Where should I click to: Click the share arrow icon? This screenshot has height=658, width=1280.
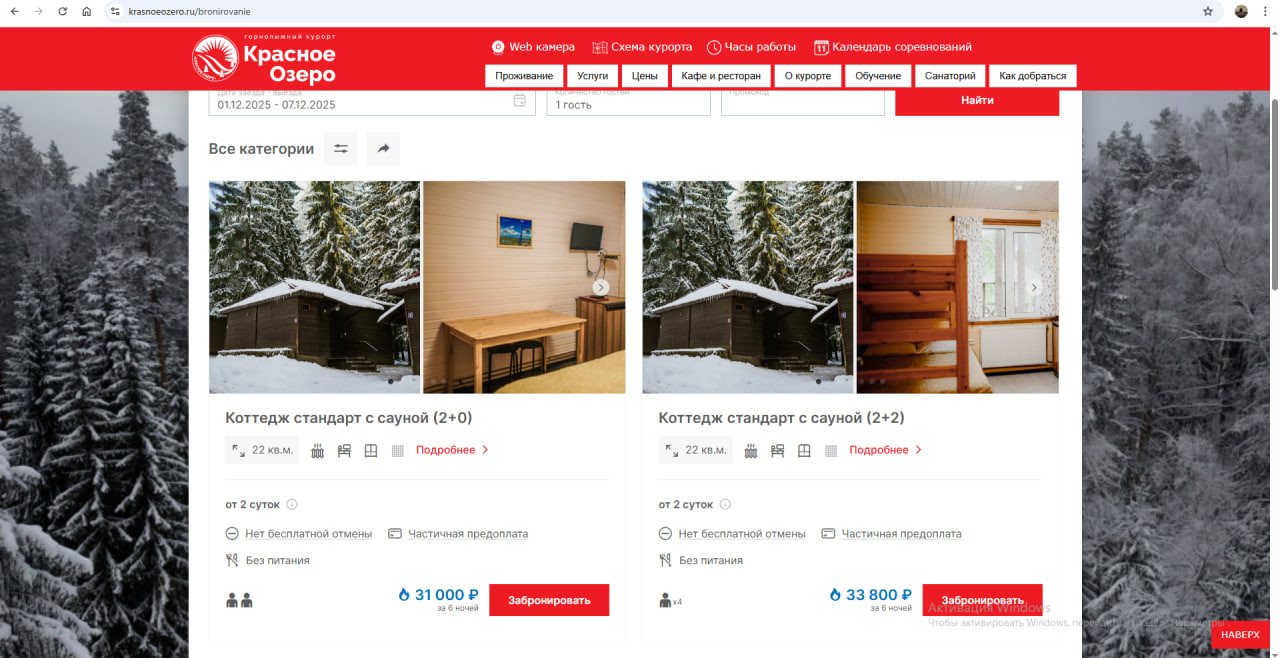coord(383,149)
